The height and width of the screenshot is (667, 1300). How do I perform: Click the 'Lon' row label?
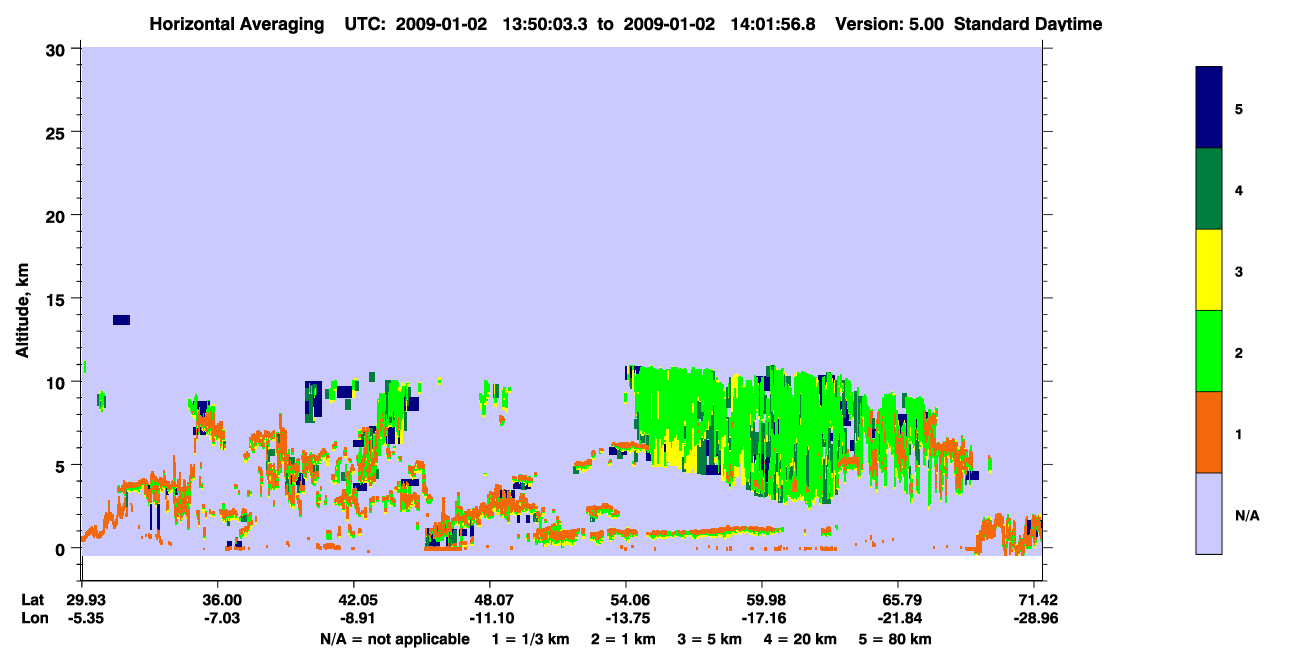33,618
